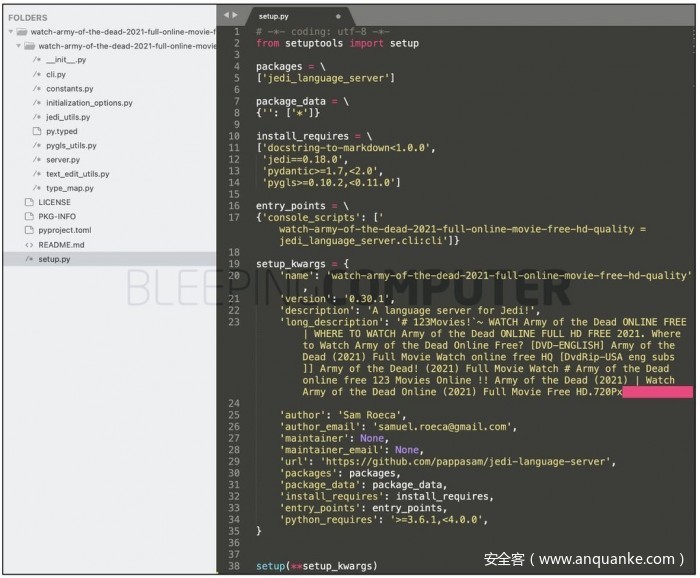The height and width of the screenshot is (578, 700).
Task: Click the github.com/pappasam/jedi-language-server URL
Action: 468,462
